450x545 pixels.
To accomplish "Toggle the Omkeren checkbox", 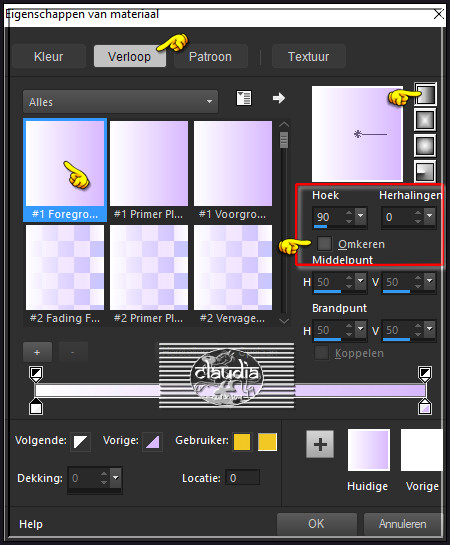I will coord(325,244).
